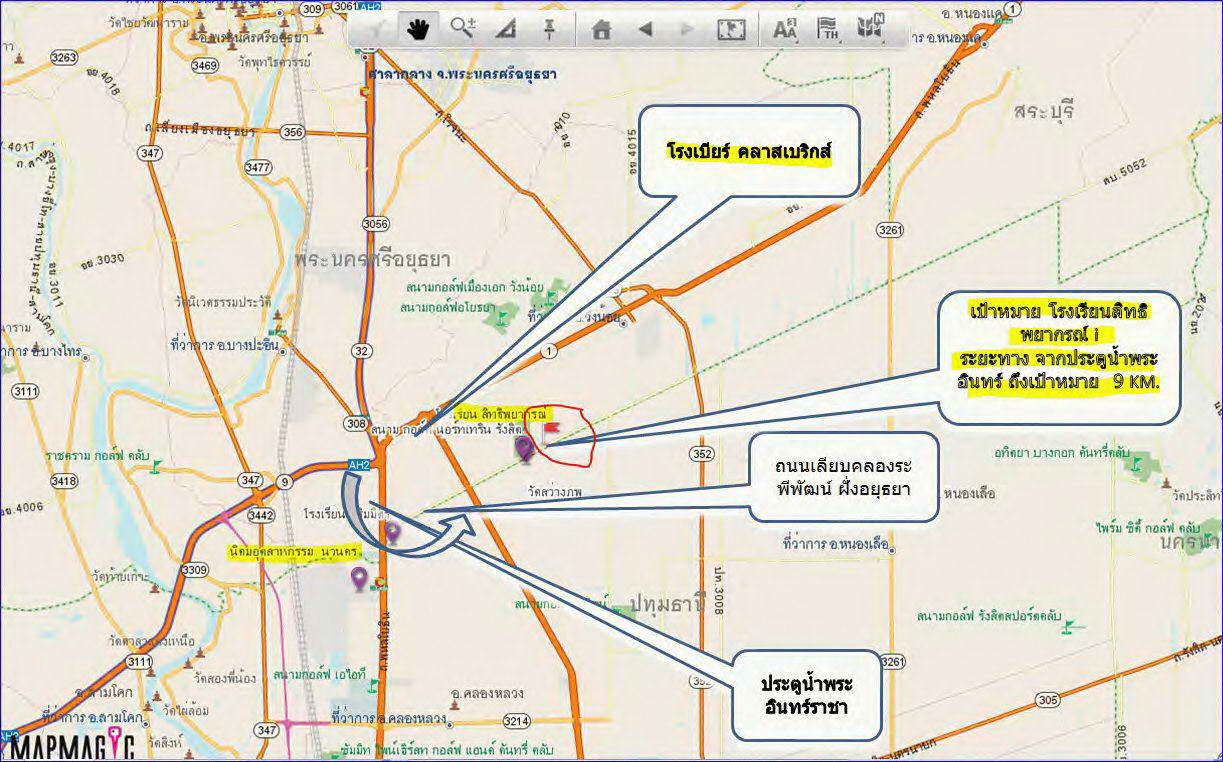This screenshot has width=1223, height=762.
Task: Select the โรงเบียร์ คลาสเบริกส์ callout box
Action: [749, 151]
